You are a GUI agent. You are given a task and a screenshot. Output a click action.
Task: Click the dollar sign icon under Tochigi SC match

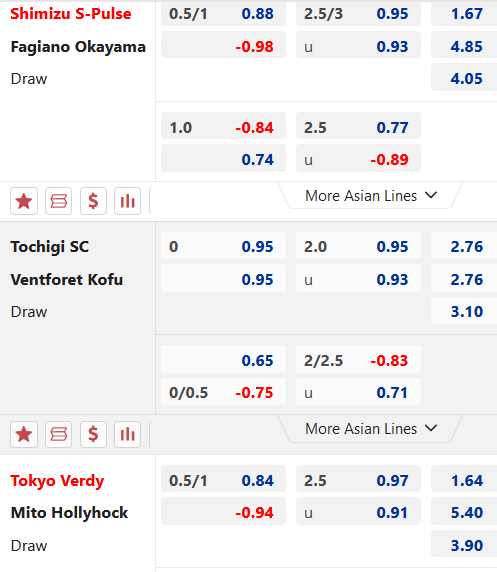coord(93,434)
